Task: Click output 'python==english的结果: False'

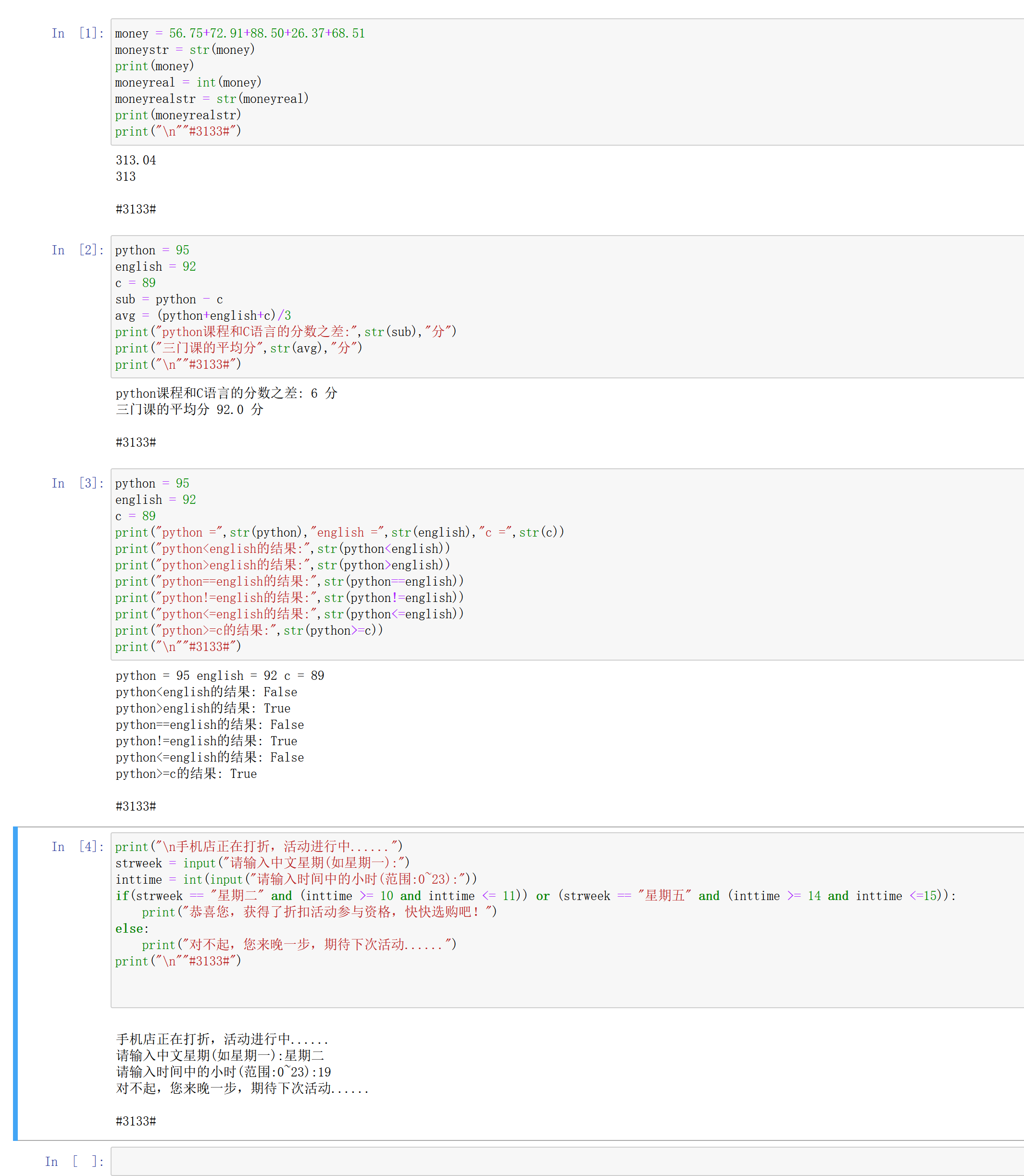Action: [x=209, y=725]
